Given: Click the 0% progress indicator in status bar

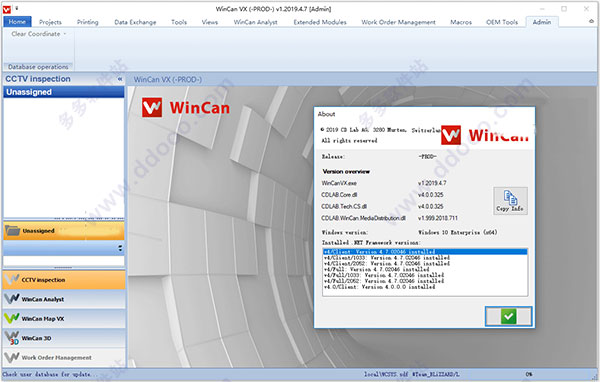Looking at the screenshot, I should 528,374.
